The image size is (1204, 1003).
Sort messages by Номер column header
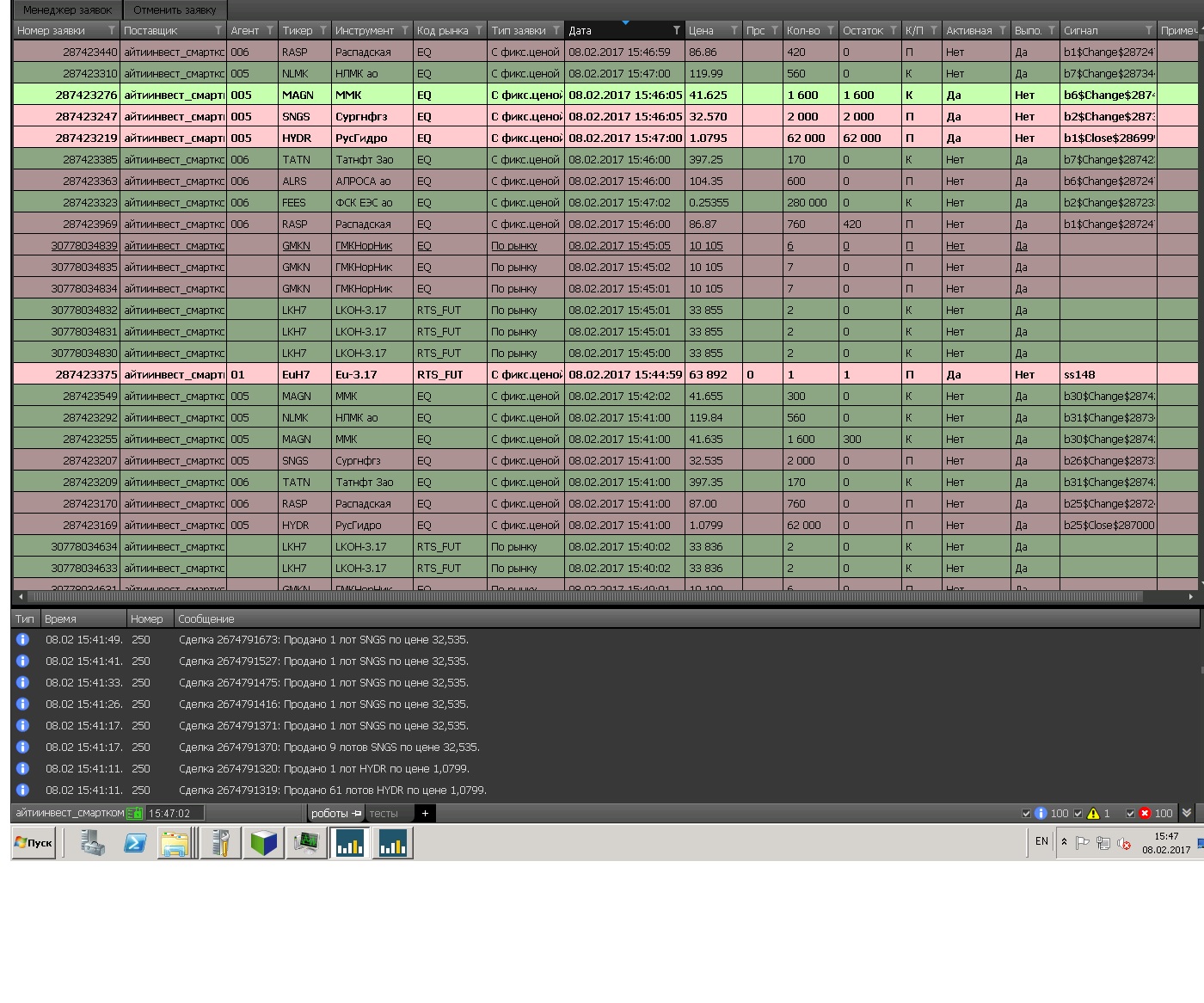150,618
